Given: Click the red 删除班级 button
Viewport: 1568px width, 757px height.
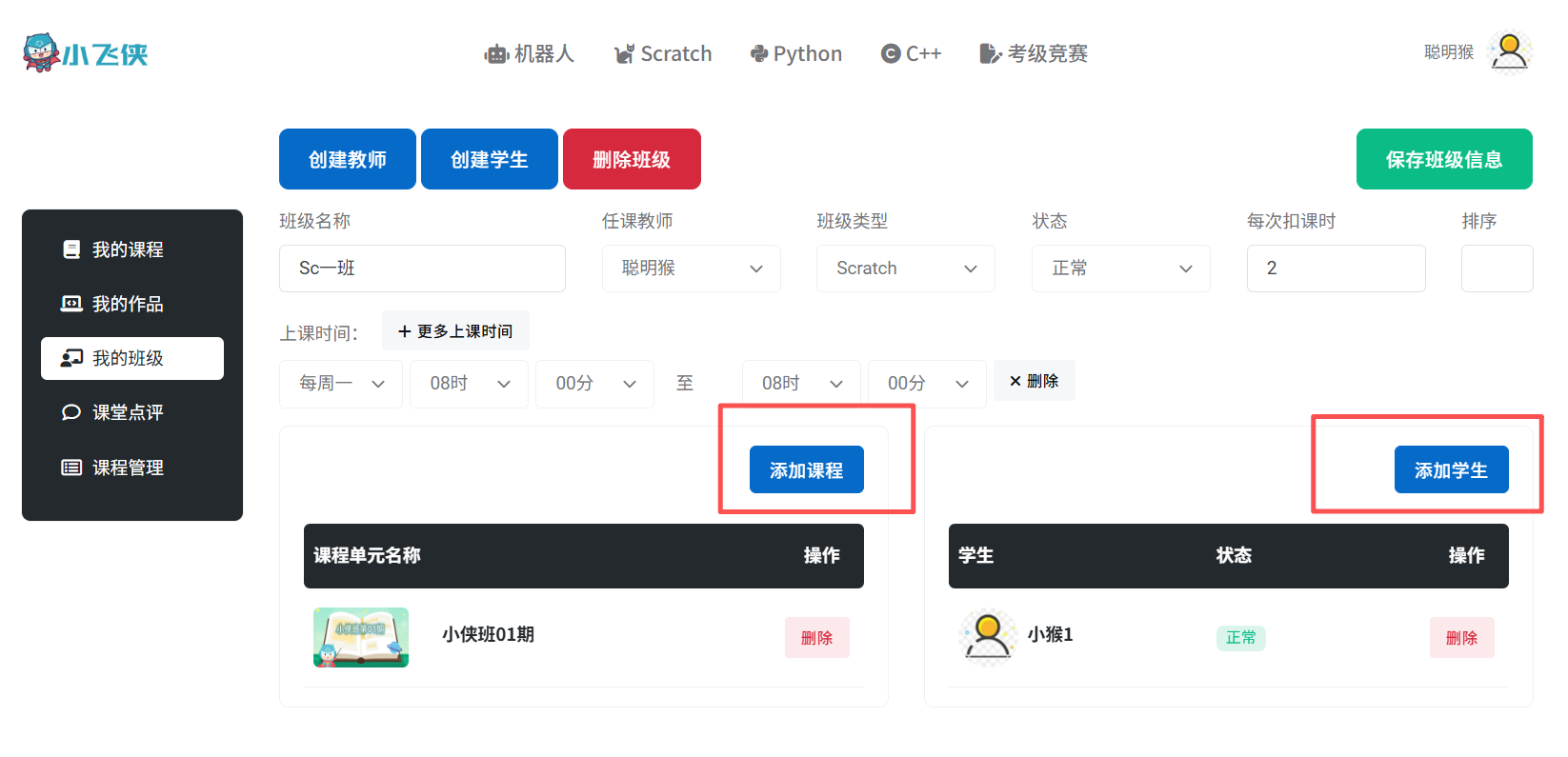Looking at the screenshot, I should (x=632, y=159).
